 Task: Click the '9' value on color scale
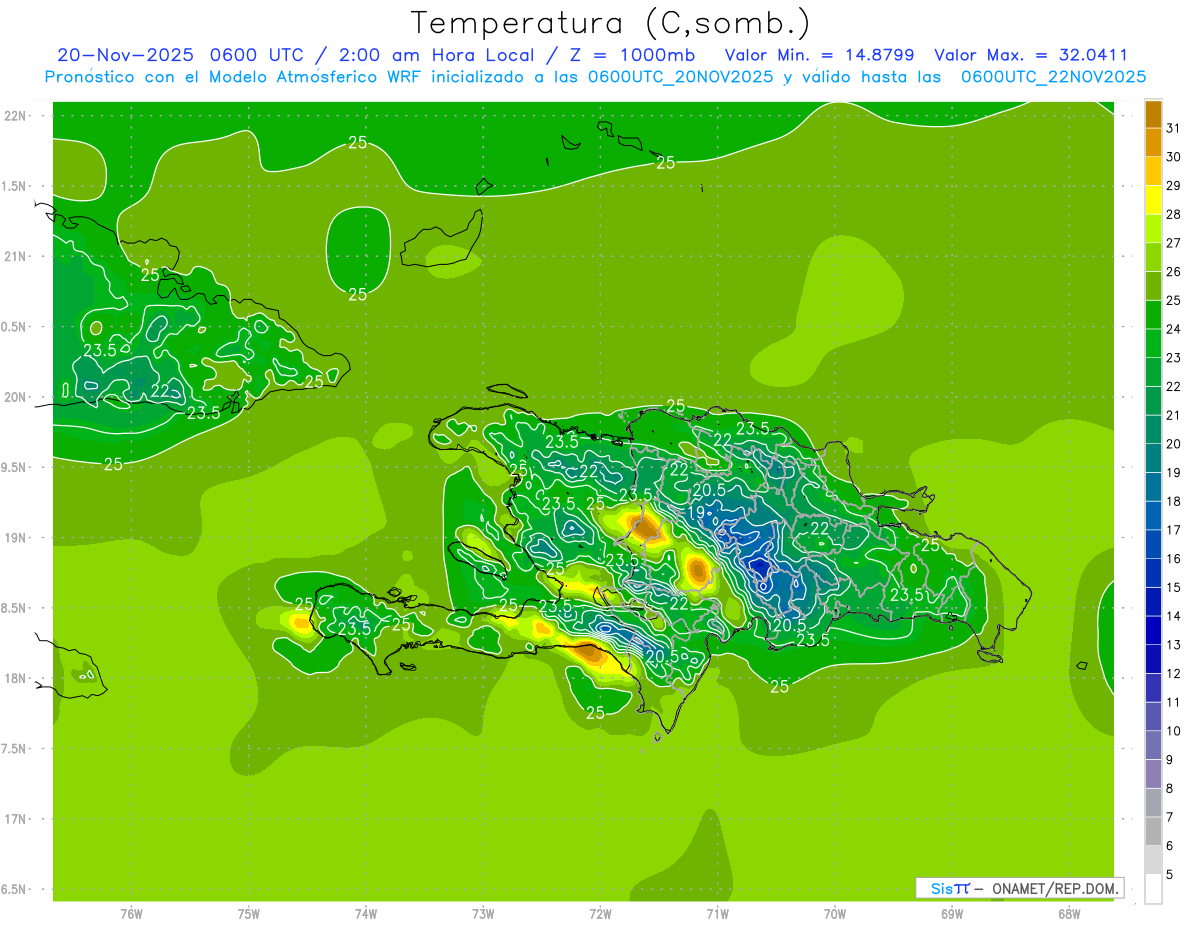tap(1170, 760)
